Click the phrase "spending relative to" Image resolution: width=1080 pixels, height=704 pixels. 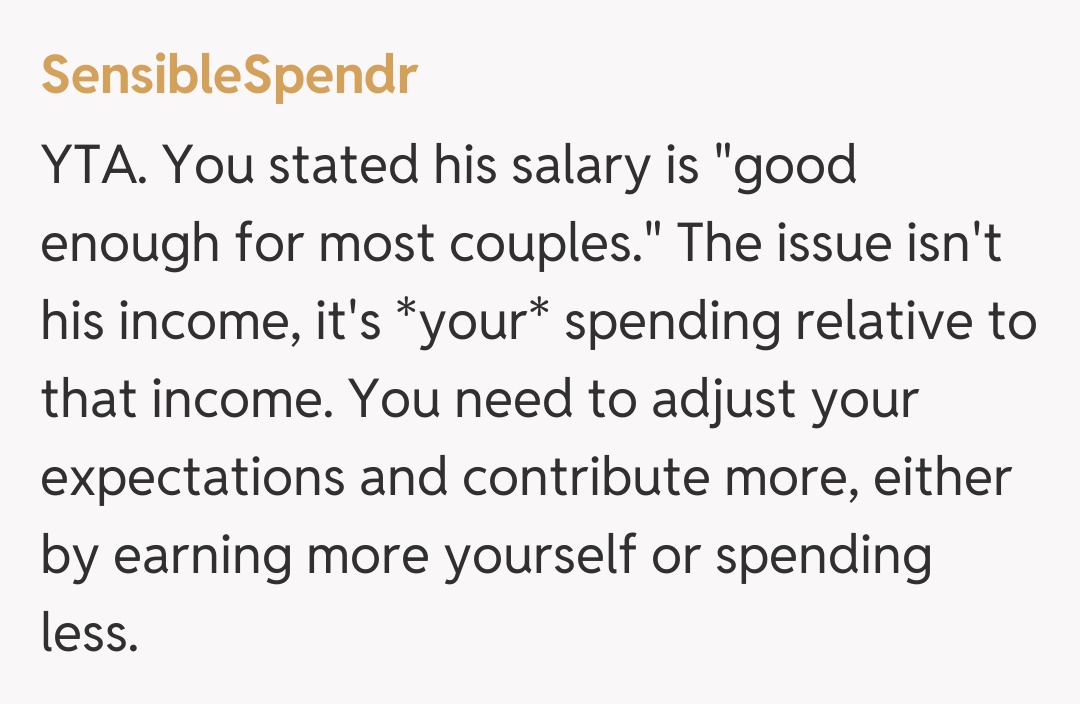[x=796, y=322]
